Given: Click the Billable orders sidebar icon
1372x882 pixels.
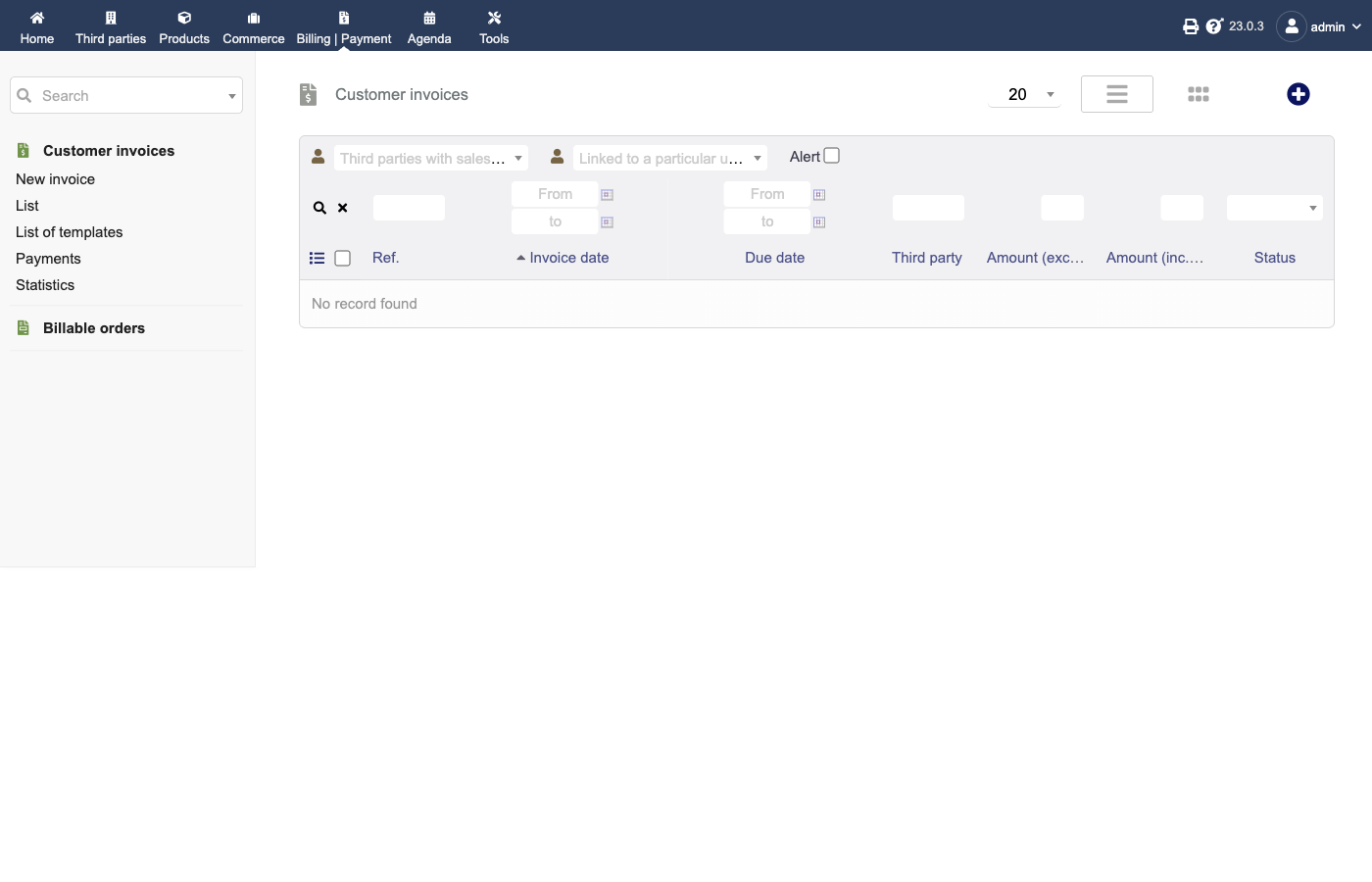Looking at the screenshot, I should pyautogui.click(x=24, y=328).
